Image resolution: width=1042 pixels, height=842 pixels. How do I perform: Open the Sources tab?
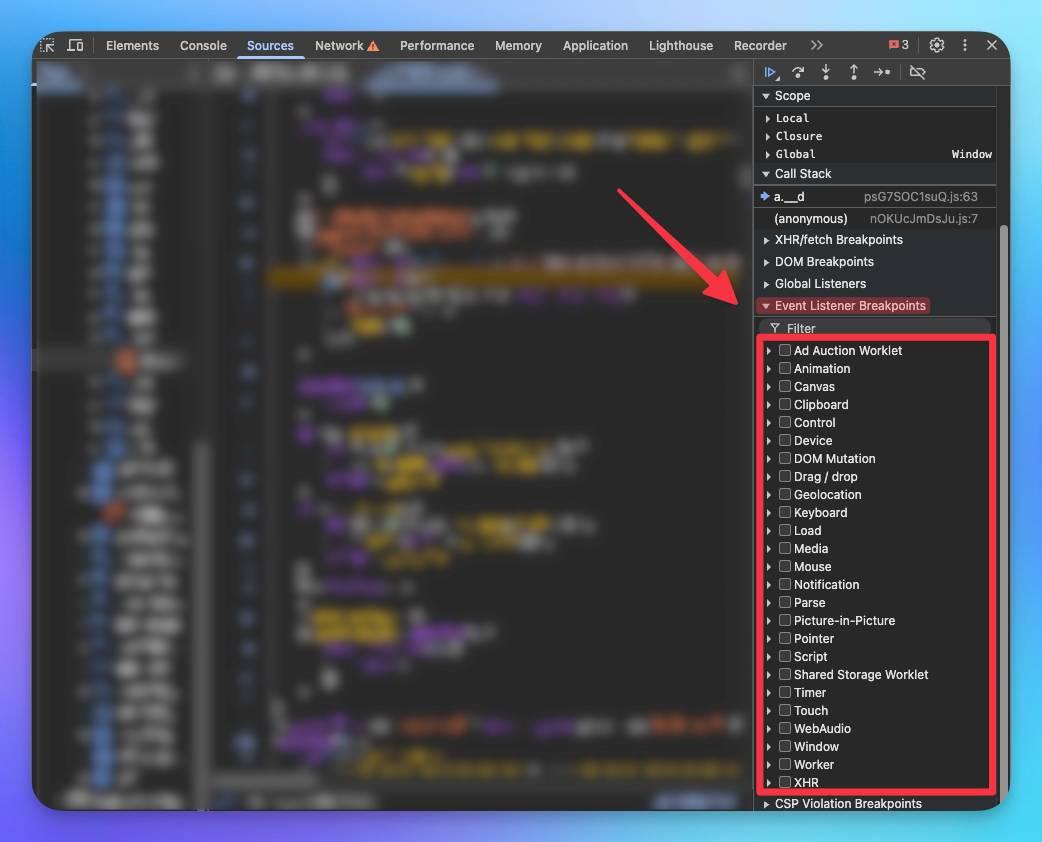pos(270,46)
